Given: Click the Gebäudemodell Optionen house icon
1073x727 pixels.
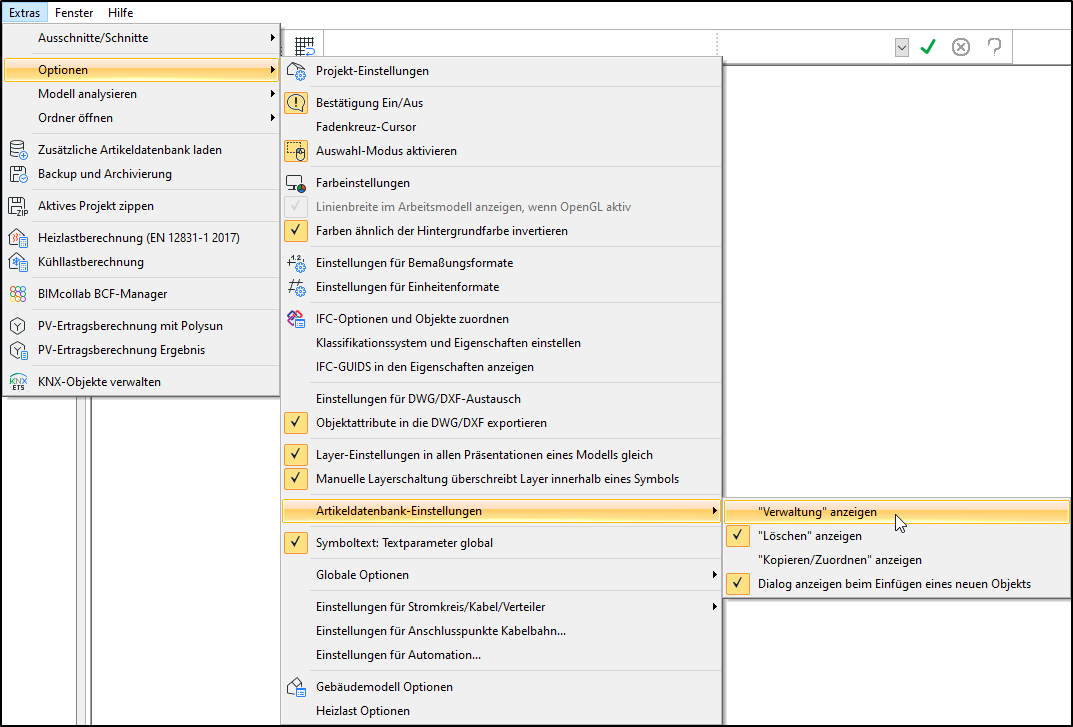Looking at the screenshot, I should [296, 687].
